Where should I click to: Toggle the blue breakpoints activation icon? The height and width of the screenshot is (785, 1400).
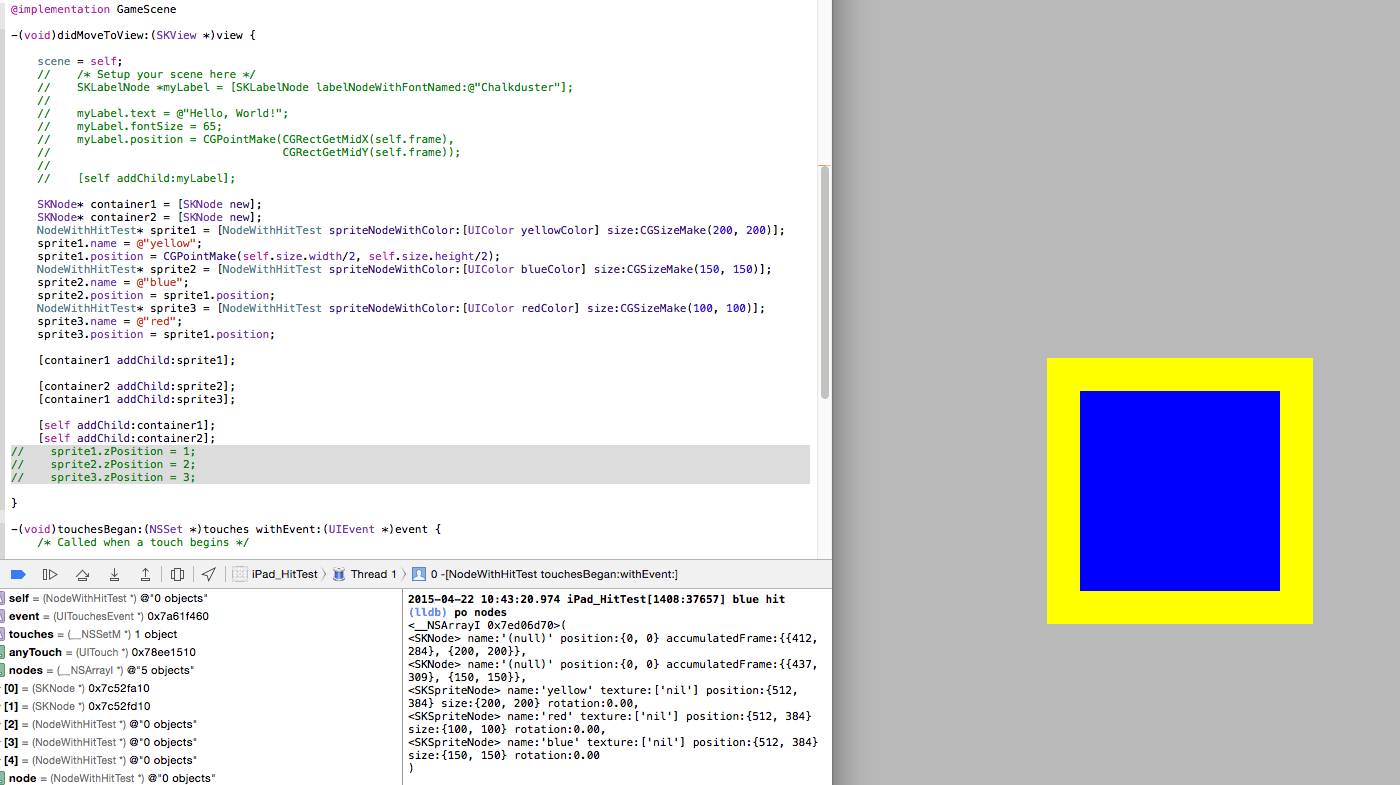click(x=18, y=574)
